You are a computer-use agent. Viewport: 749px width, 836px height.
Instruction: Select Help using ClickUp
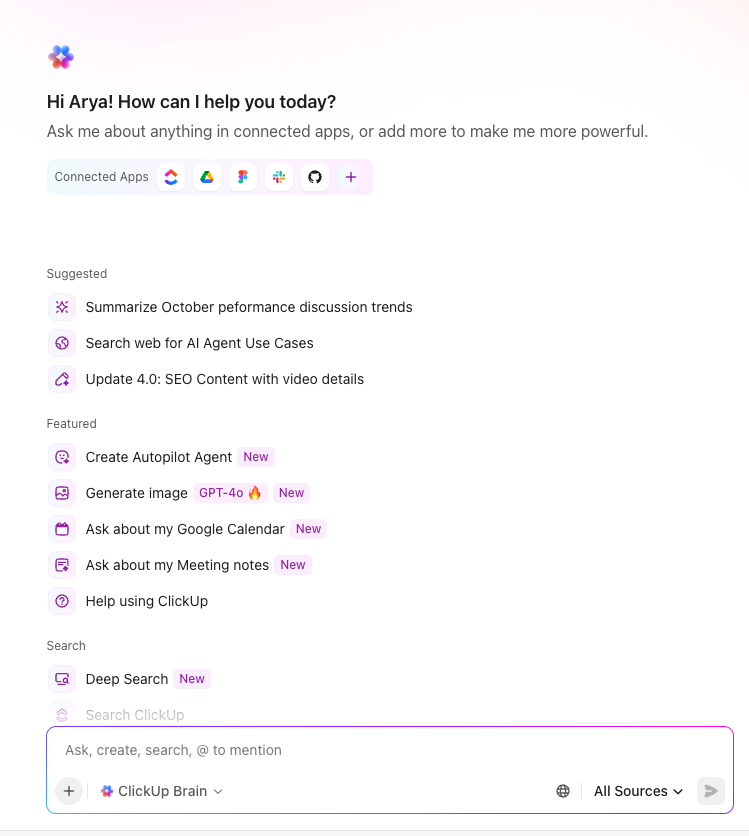point(146,601)
